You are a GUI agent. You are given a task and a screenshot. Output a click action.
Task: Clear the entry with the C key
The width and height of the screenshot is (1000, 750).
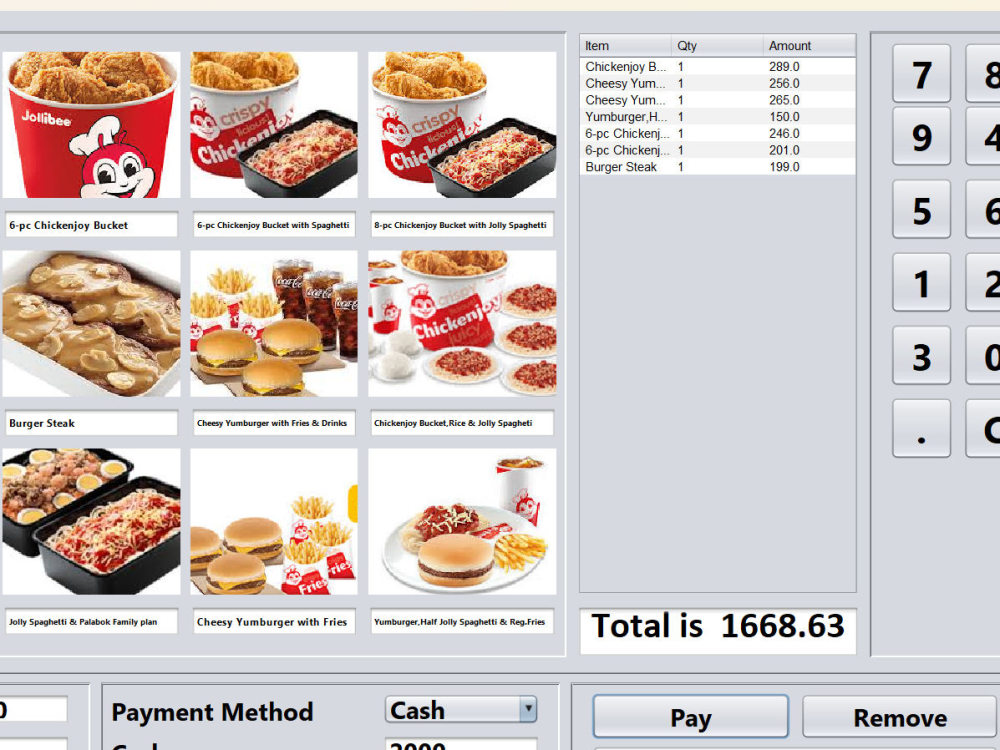click(989, 428)
